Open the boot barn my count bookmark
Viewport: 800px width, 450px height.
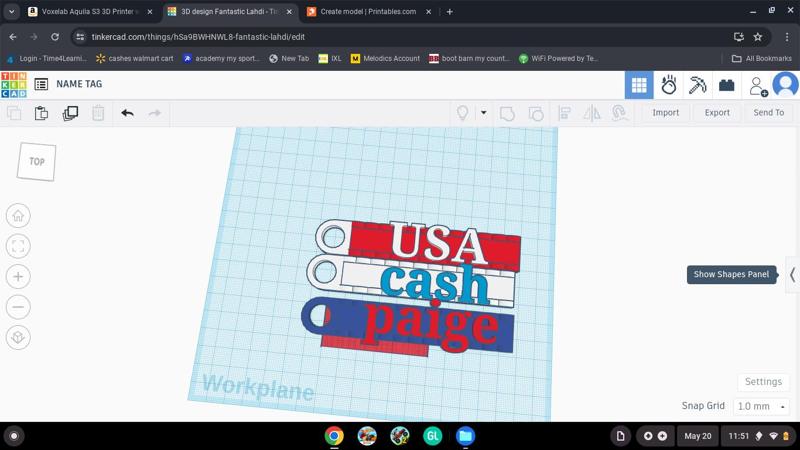point(469,59)
